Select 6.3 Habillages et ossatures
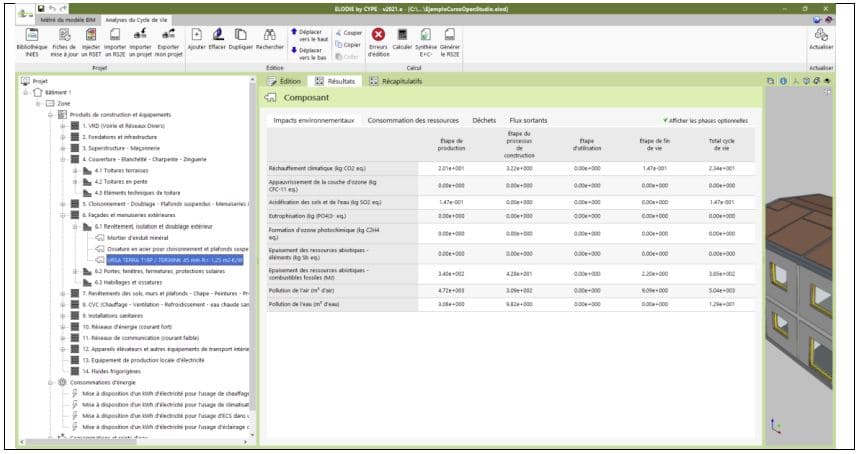 pos(128,282)
